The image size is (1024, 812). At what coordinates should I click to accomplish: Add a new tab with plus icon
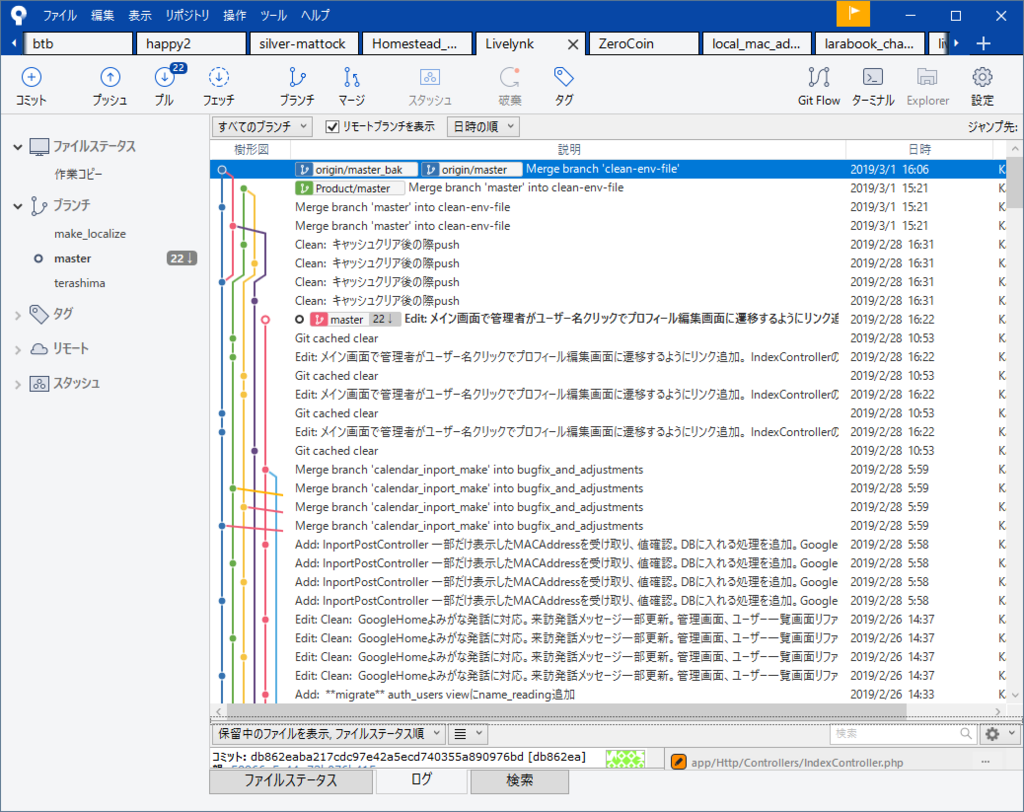[984, 44]
